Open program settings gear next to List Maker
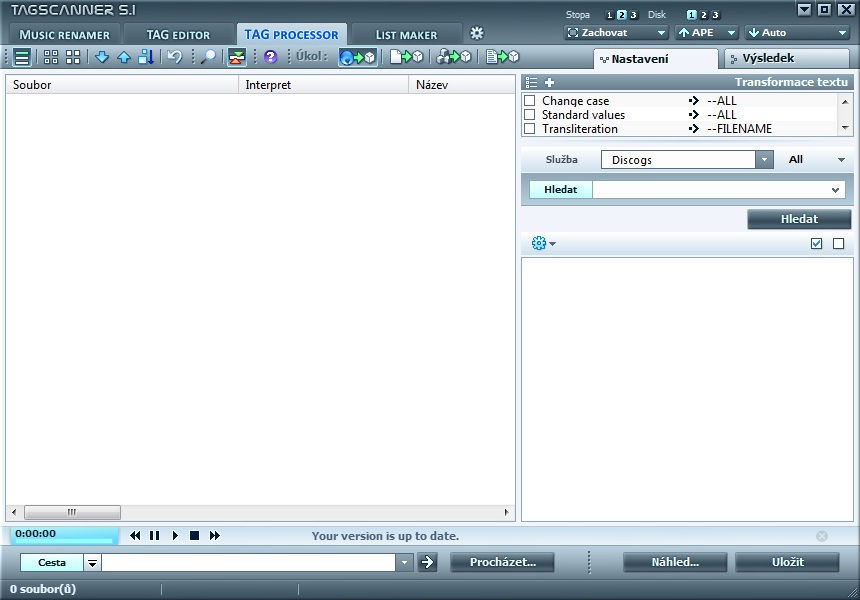Viewport: 860px width, 600px height. click(x=477, y=33)
